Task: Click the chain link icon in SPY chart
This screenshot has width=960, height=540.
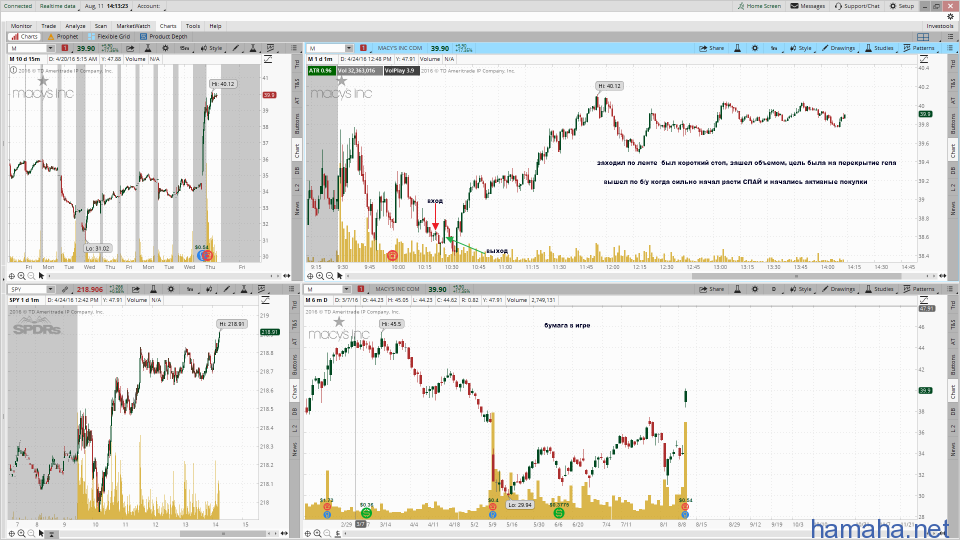Action: [65, 289]
